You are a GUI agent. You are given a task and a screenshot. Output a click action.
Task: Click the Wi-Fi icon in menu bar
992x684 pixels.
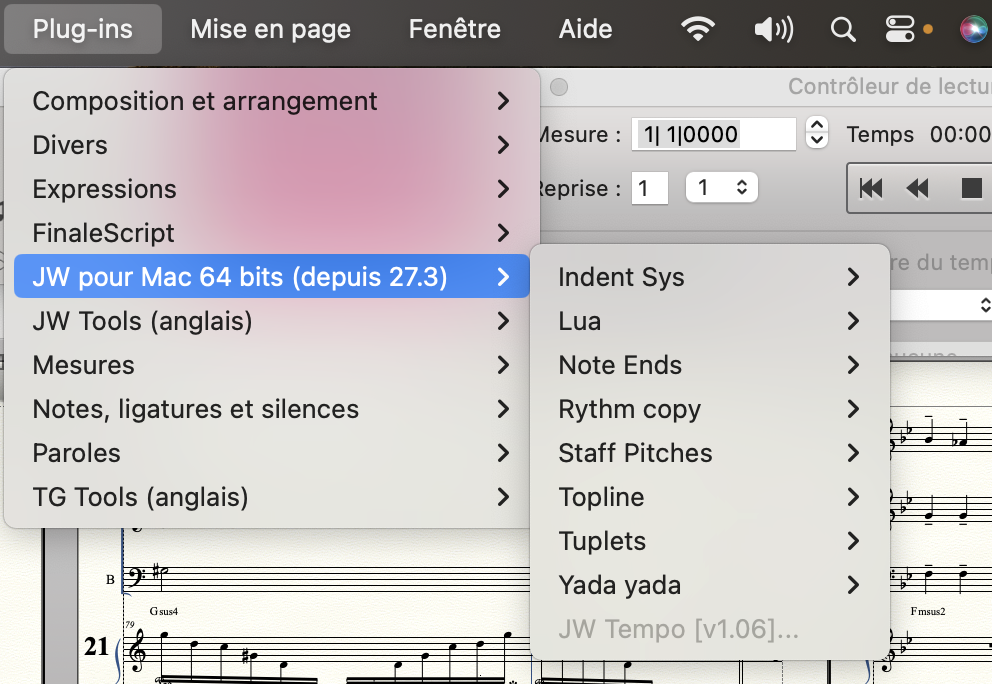(697, 30)
